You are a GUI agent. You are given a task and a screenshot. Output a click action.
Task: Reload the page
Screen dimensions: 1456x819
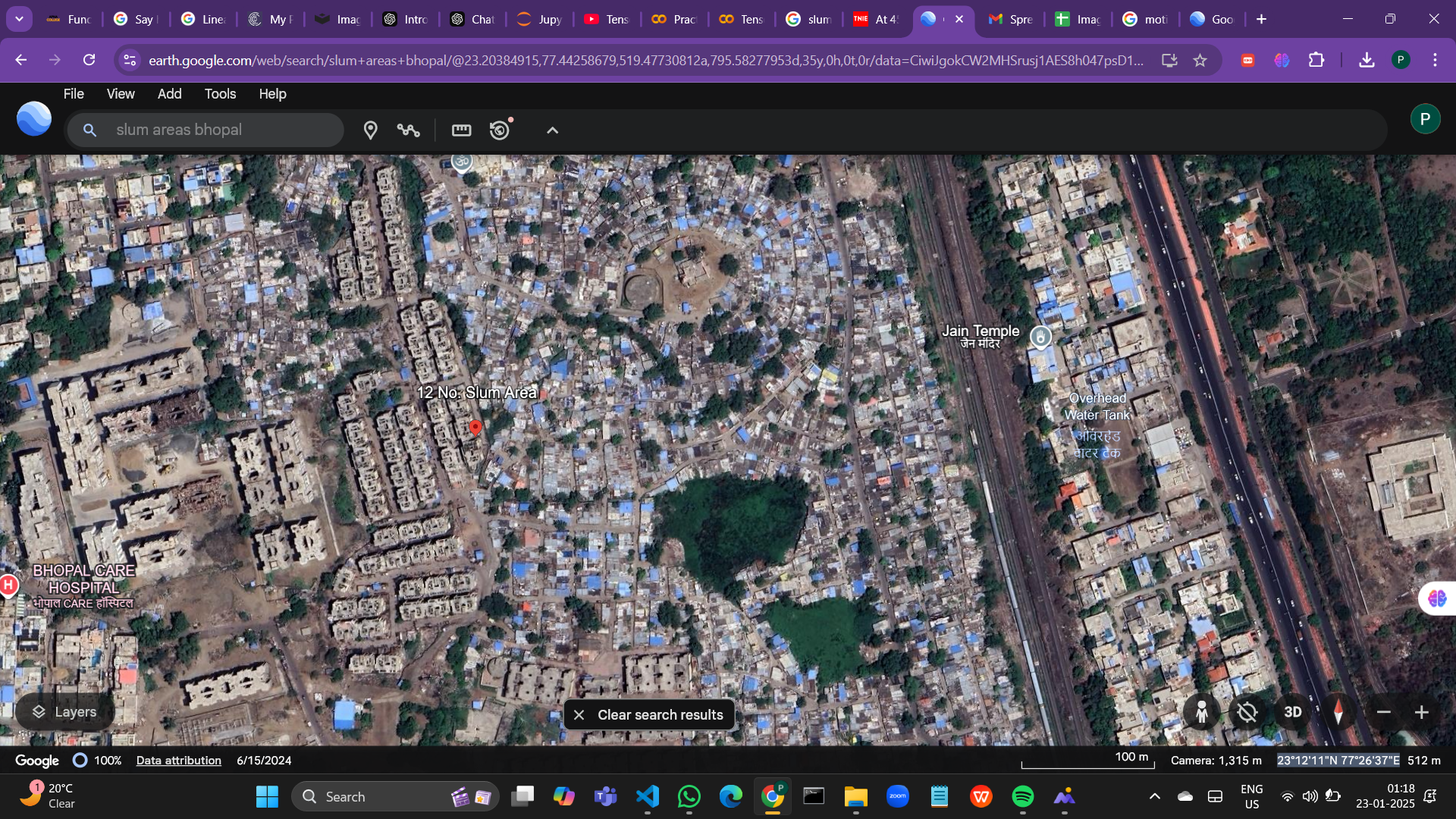click(89, 60)
